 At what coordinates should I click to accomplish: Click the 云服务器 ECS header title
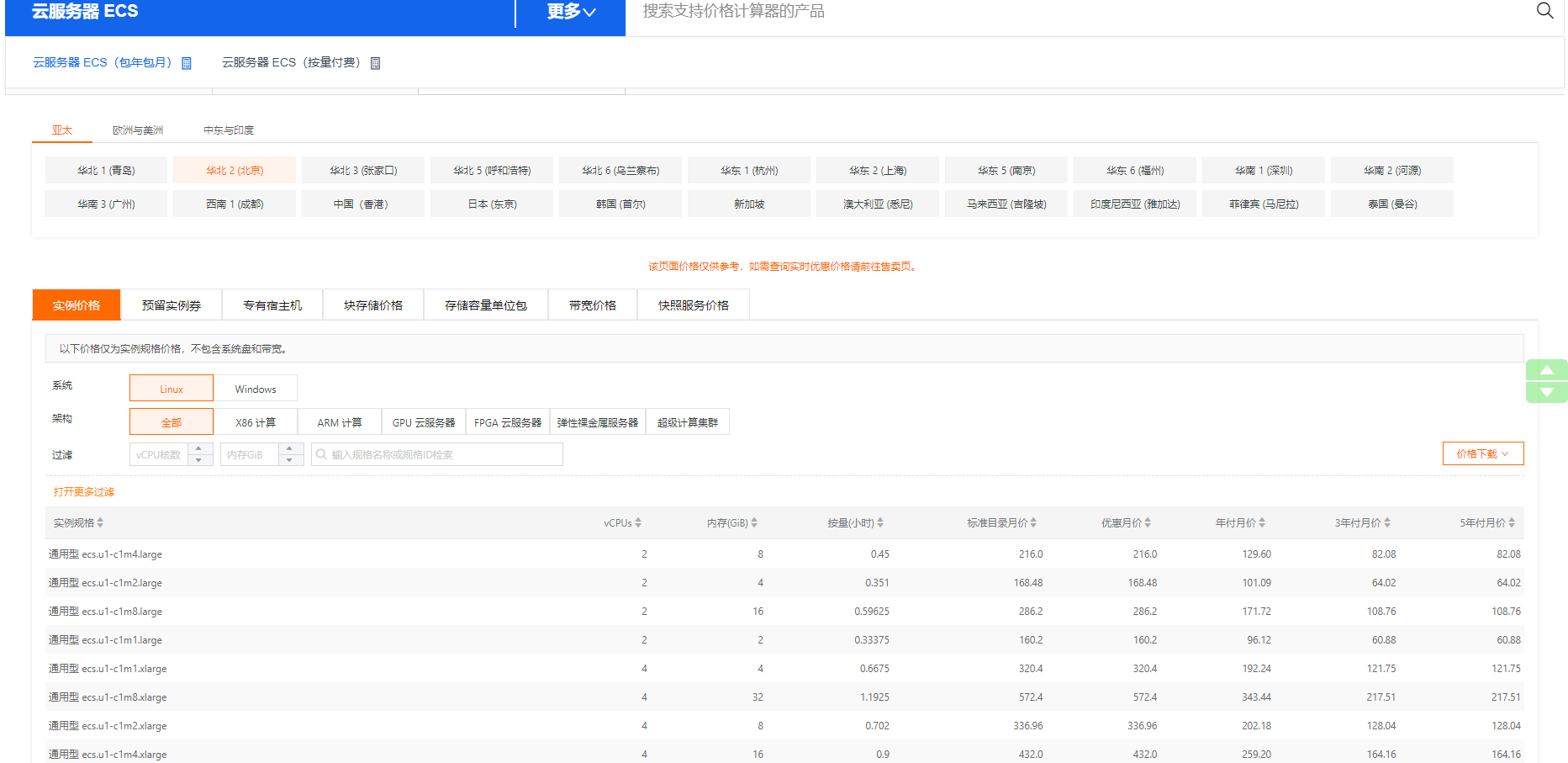[85, 11]
